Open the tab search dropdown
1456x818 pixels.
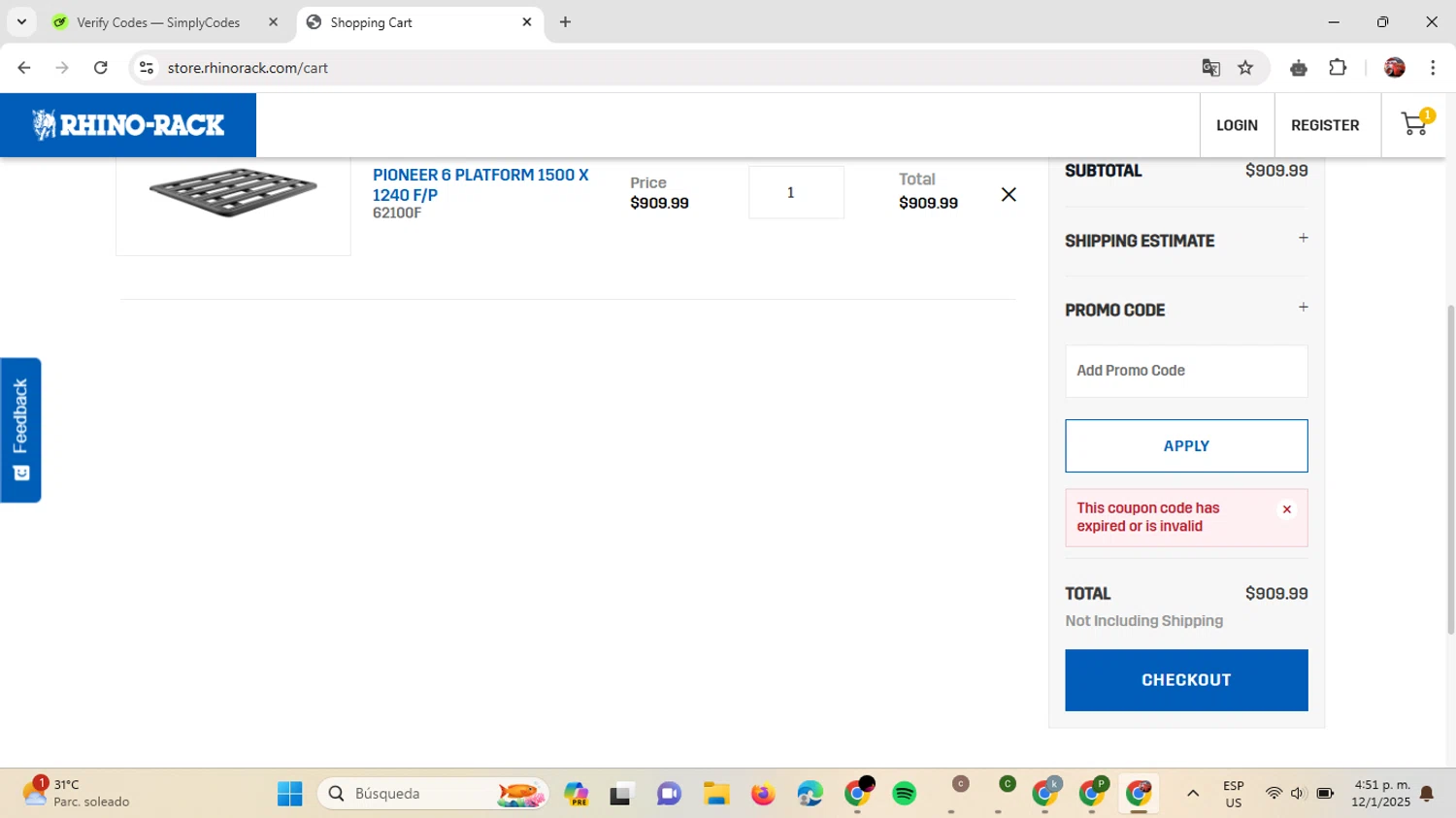point(21,21)
